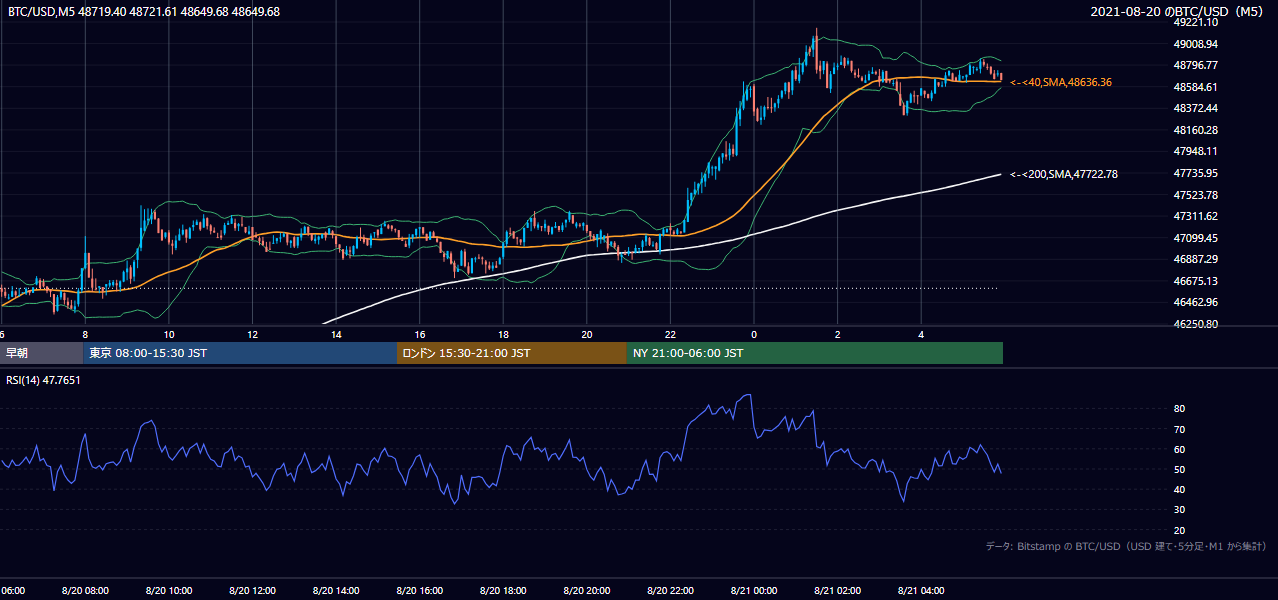Click the BTC/USD,M5 price header text
Viewport: 1278px width, 600px height.
144,12
